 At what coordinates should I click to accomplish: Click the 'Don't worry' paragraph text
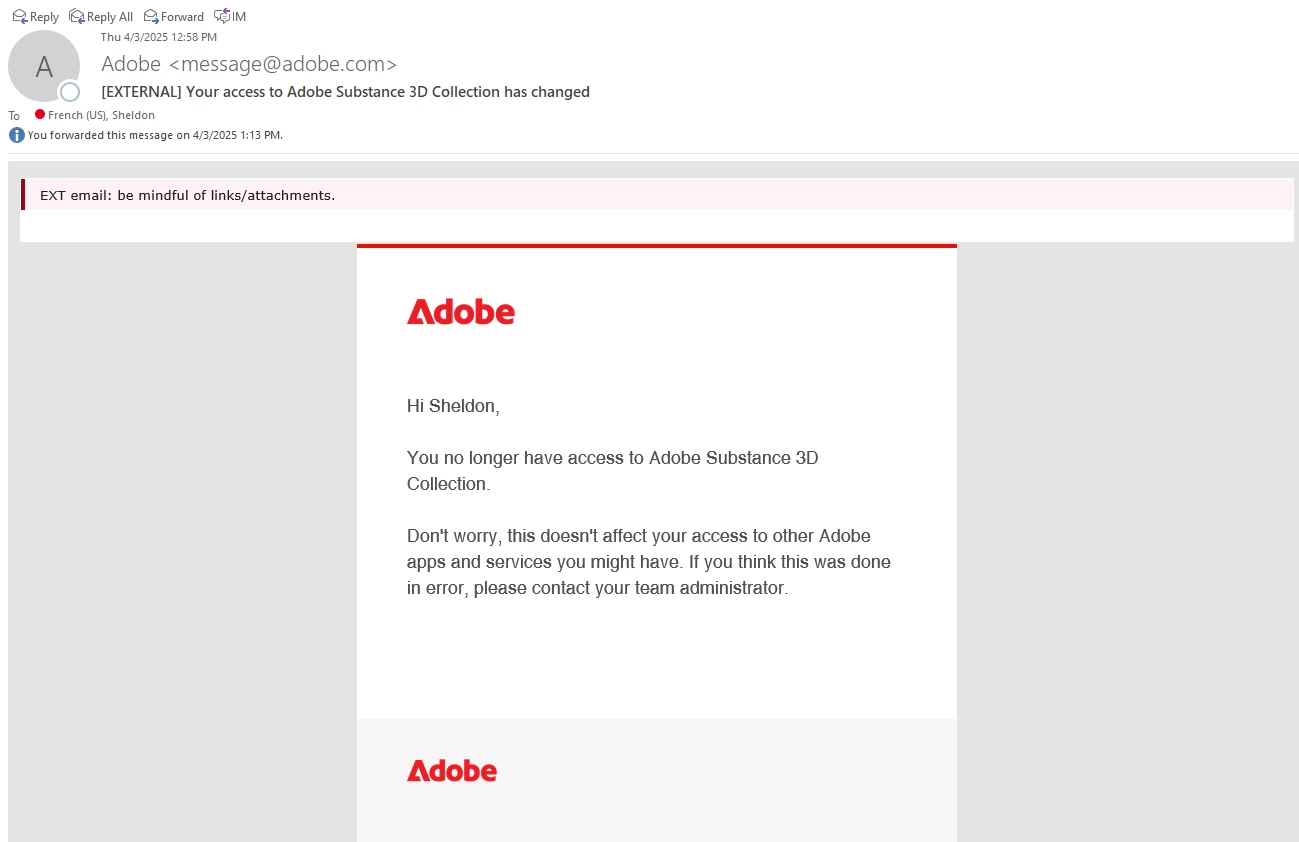(648, 562)
